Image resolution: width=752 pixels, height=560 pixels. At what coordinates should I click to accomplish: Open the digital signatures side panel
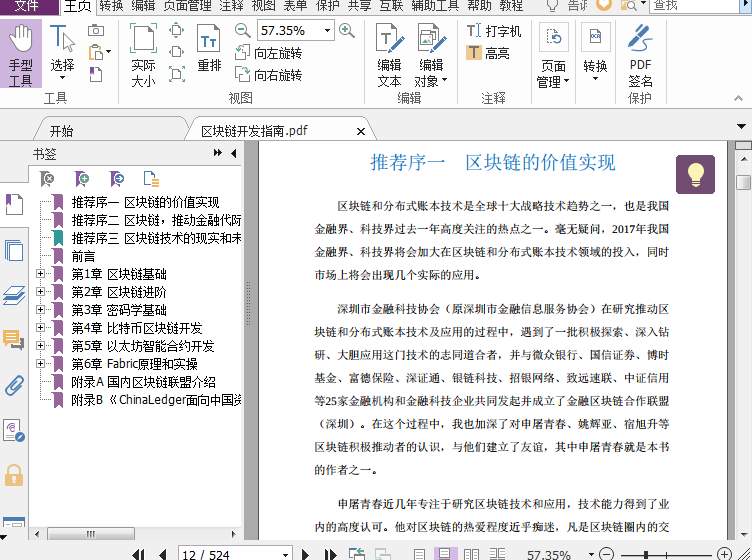tap(14, 430)
